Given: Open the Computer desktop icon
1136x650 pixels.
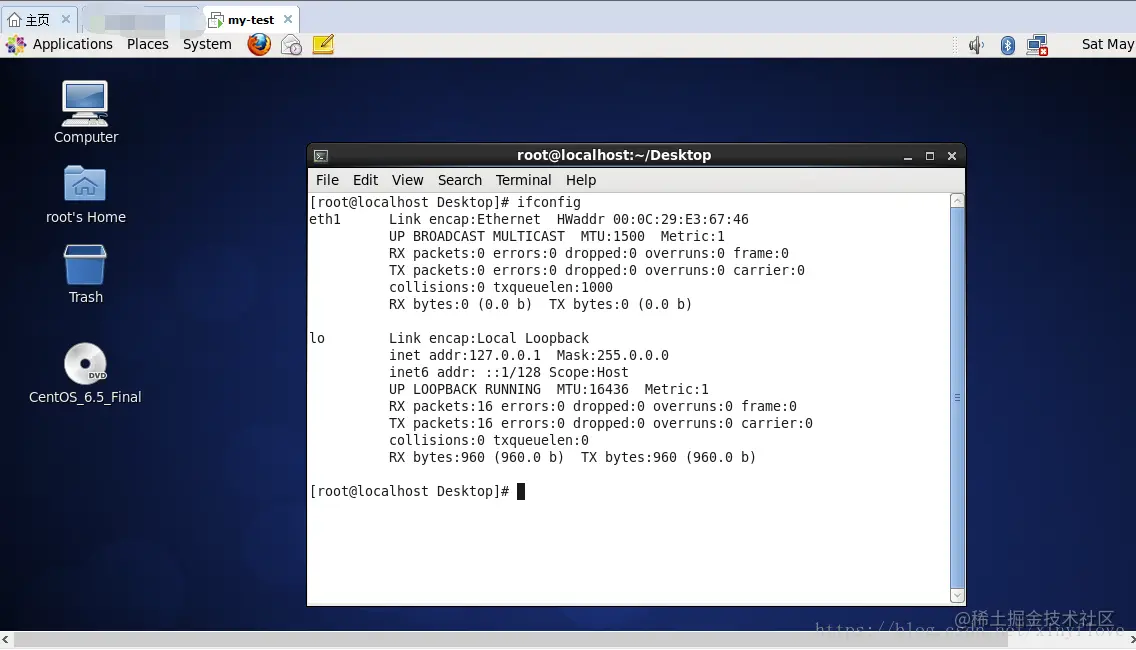Looking at the screenshot, I should [x=85, y=104].
